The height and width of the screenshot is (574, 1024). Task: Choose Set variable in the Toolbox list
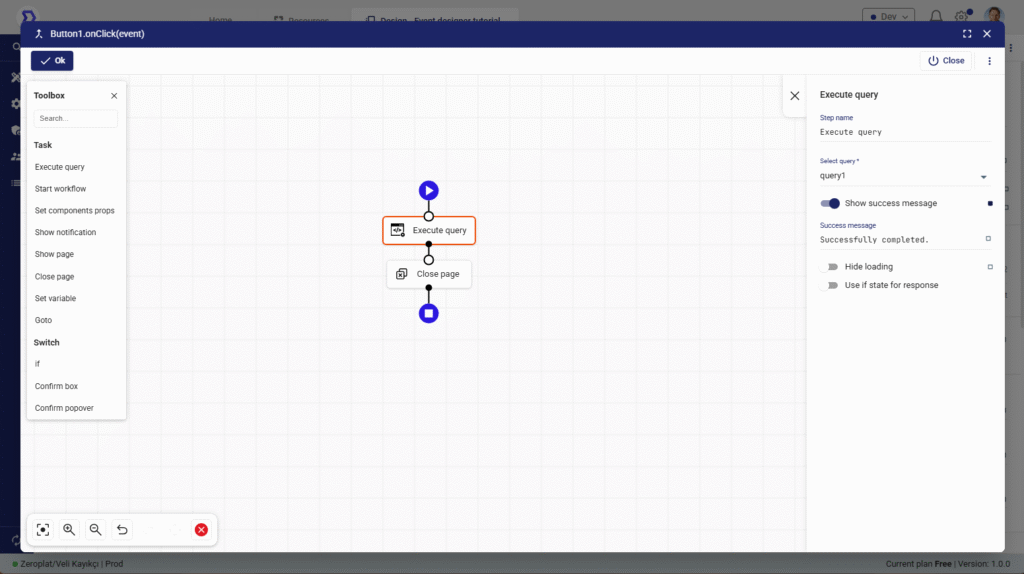[55, 298]
